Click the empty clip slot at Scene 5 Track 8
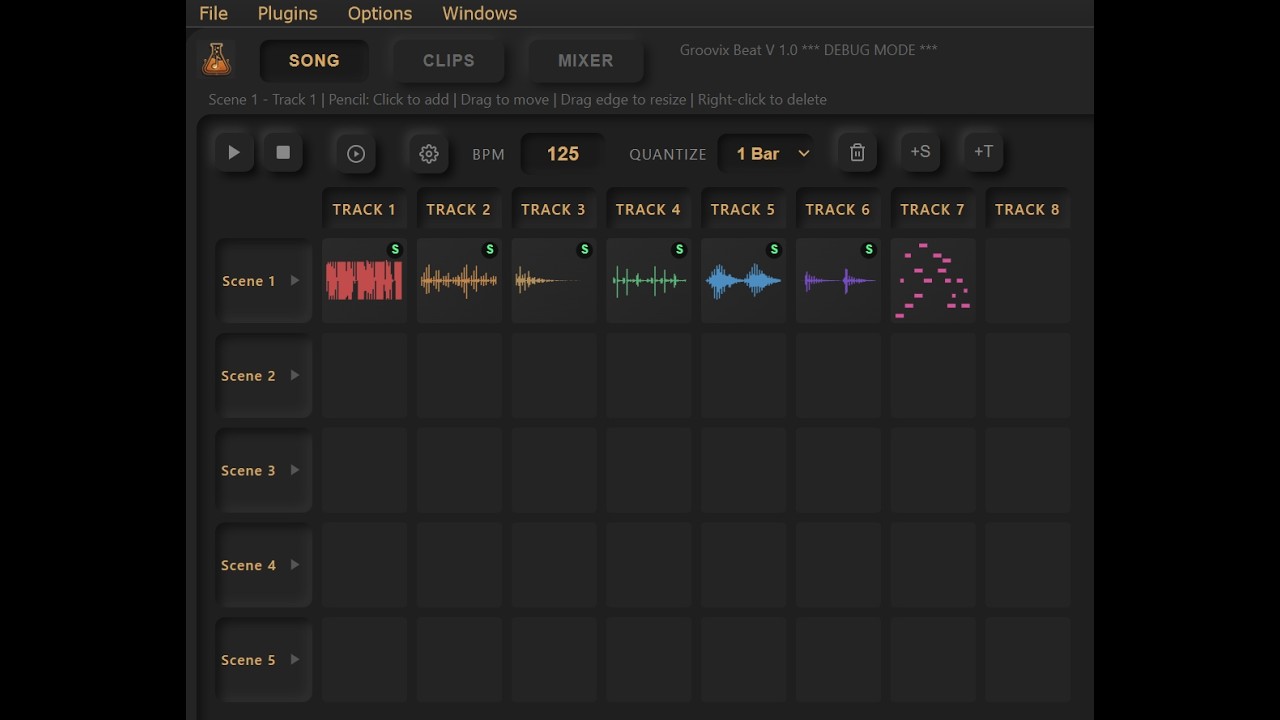The width and height of the screenshot is (1280, 720). coord(1028,660)
